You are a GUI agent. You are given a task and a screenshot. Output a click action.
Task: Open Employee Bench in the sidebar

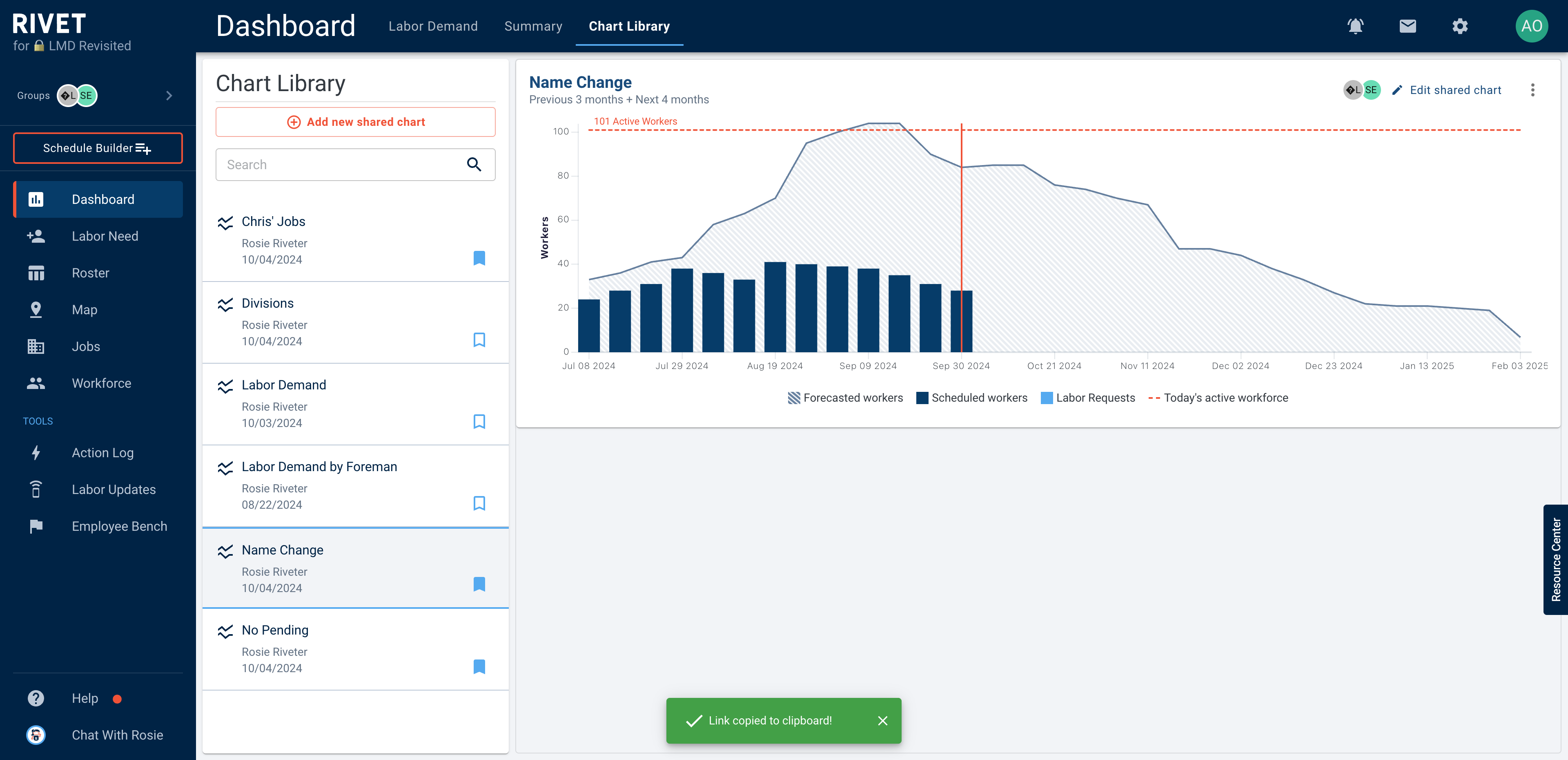[x=98, y=526]
